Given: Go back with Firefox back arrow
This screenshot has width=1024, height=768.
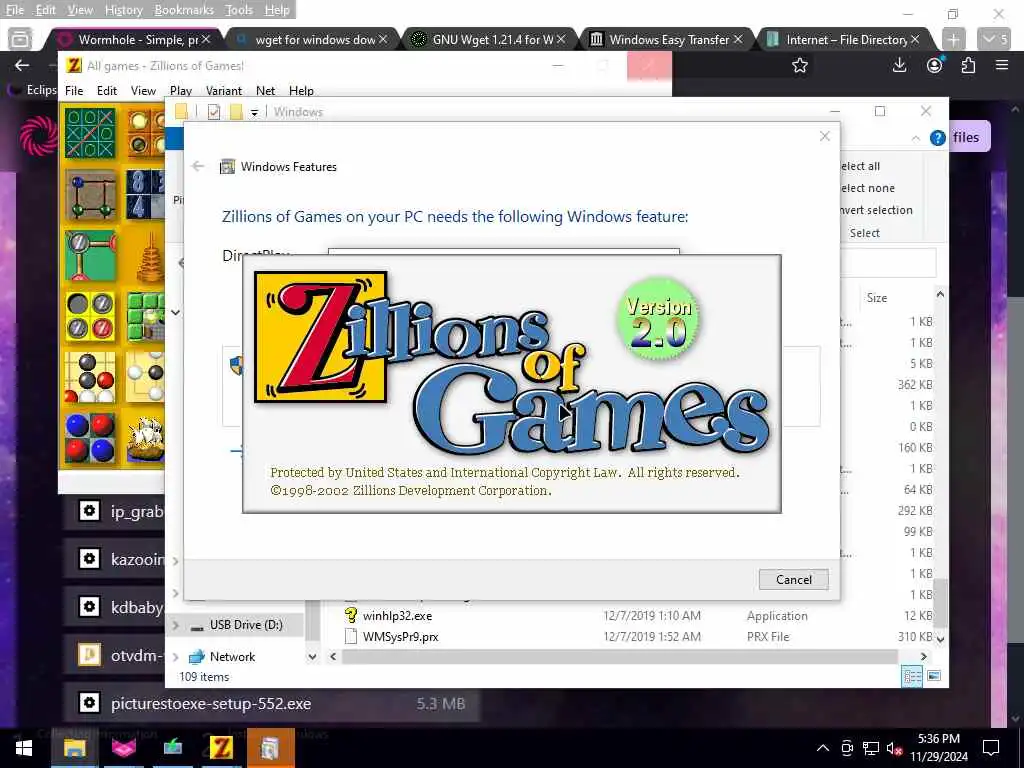Looking at the screenshot, I should 22,65.
